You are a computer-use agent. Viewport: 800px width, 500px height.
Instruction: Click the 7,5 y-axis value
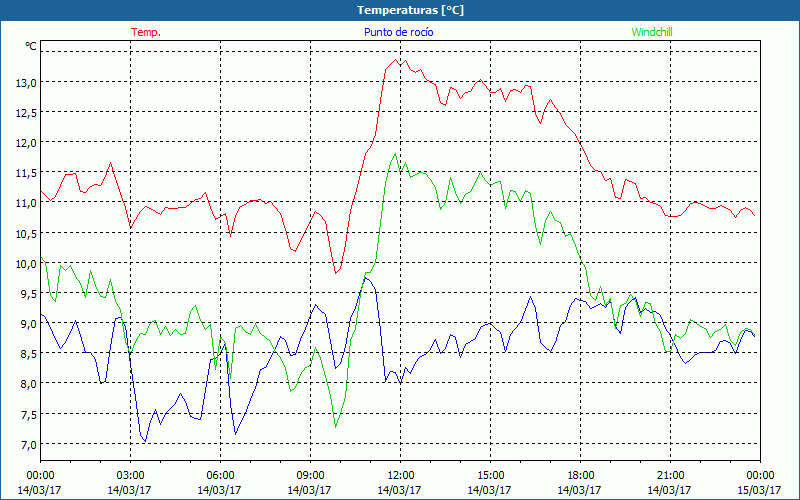[29, 415]
